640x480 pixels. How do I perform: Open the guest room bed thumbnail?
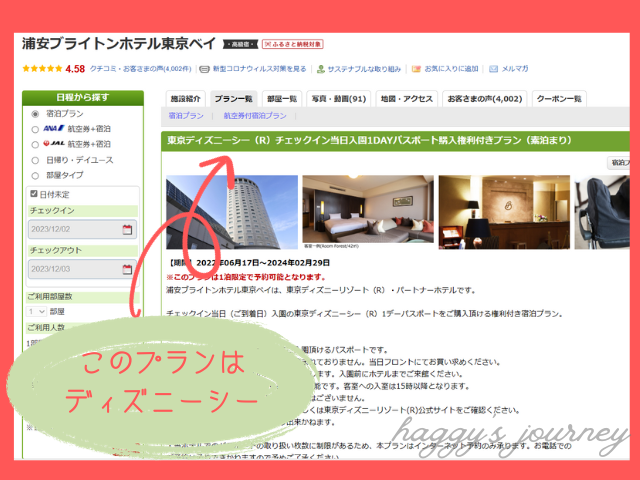368,209
